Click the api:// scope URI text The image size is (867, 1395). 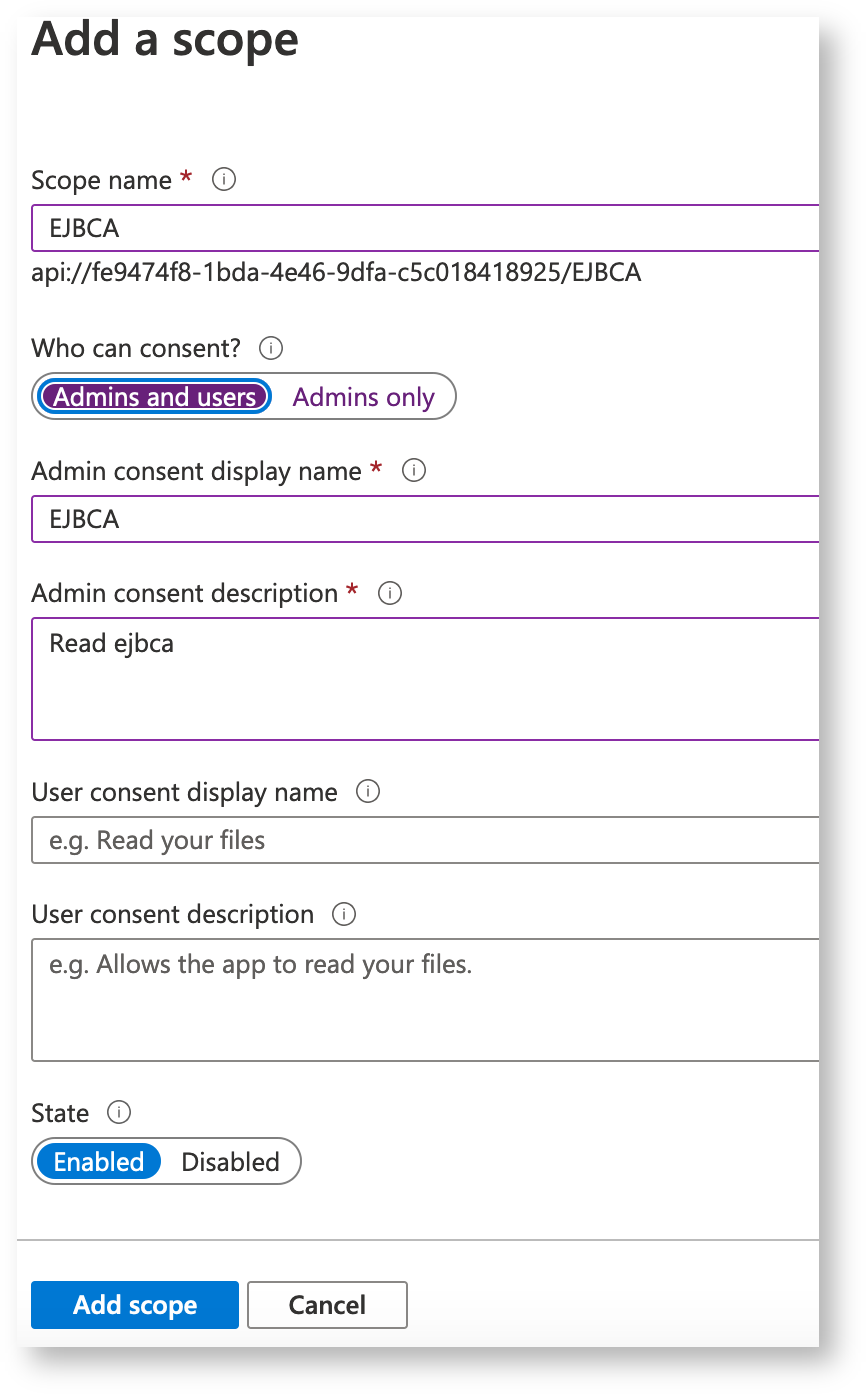click(336, 272)
